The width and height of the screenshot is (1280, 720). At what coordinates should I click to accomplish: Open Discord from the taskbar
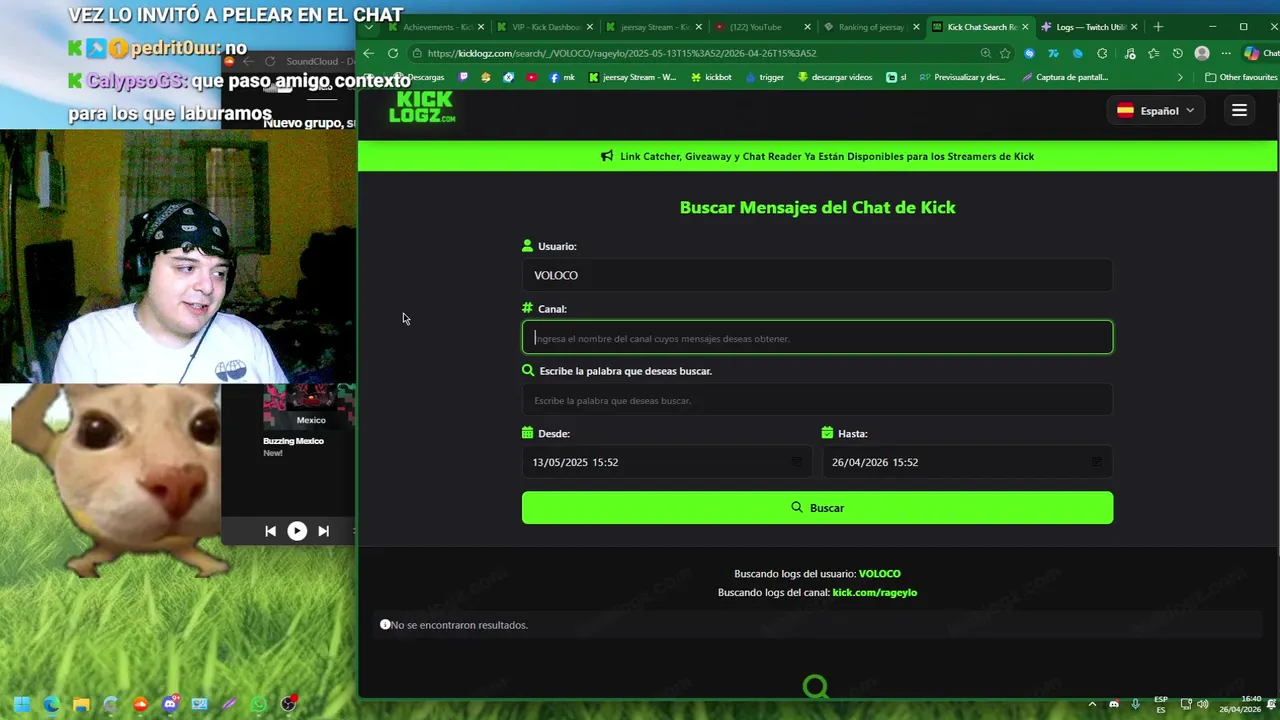(170, 704)
